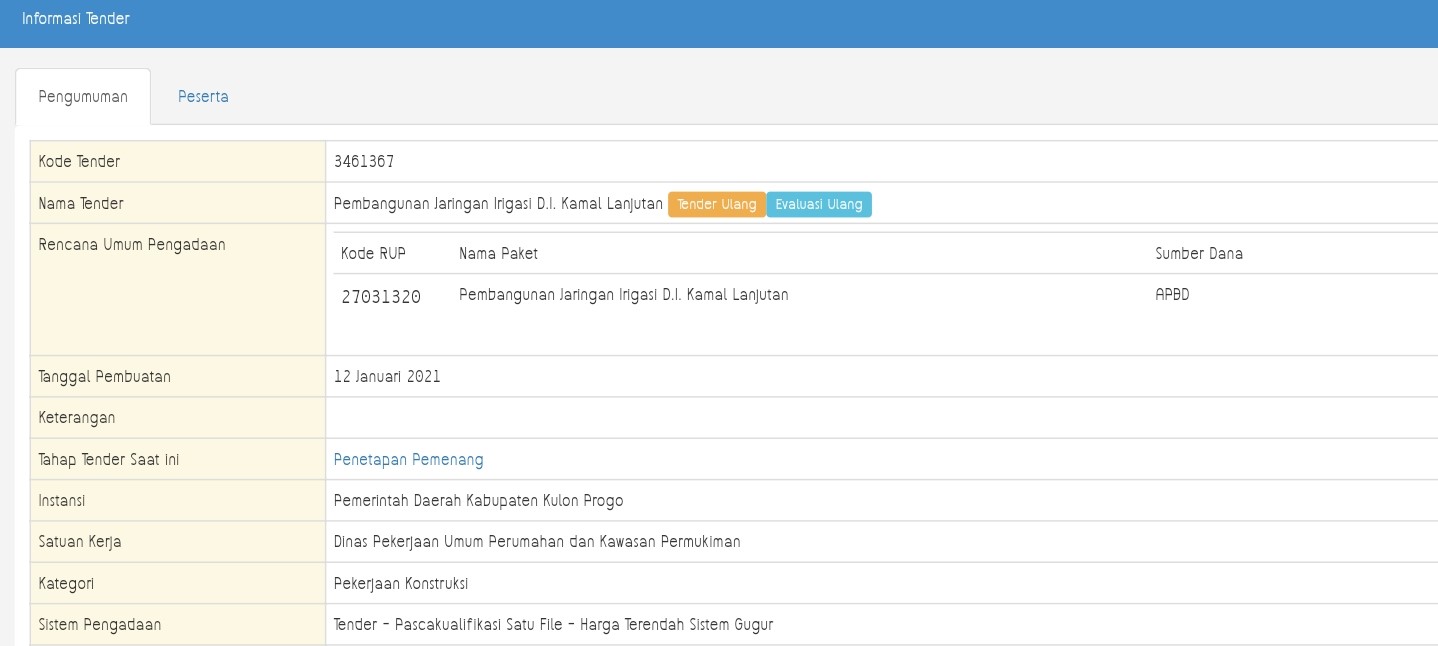The width and height of the screenshot is (1438, 646).
Task: Select the Pengumuman tab
Action: pyautogui.click(x=83, y=97)
